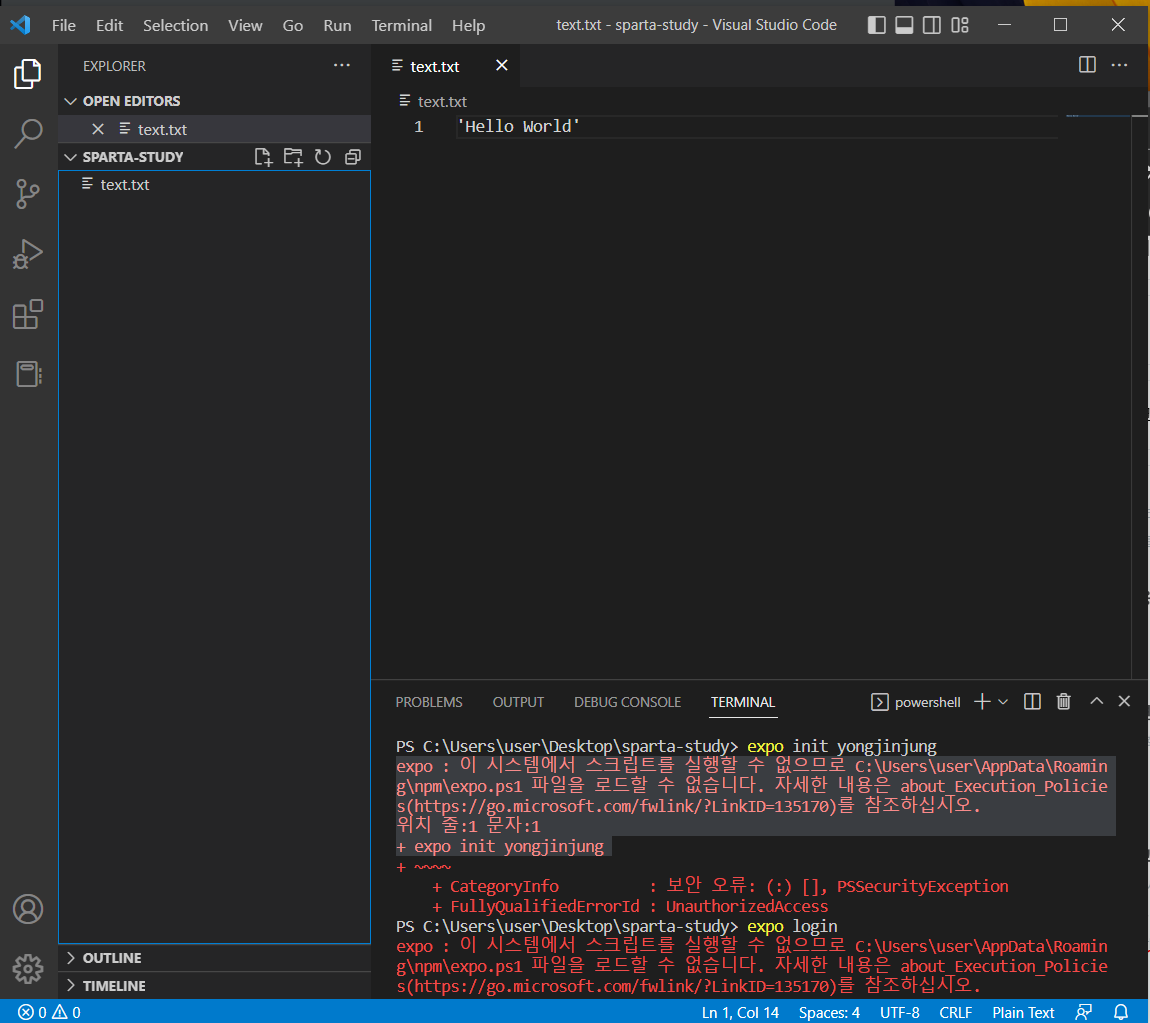Switch to the OUTPUT tab
Image resolution: width=1150 pixels, height=1023 pixels.
pyautogui.click(x=519, y=702)
